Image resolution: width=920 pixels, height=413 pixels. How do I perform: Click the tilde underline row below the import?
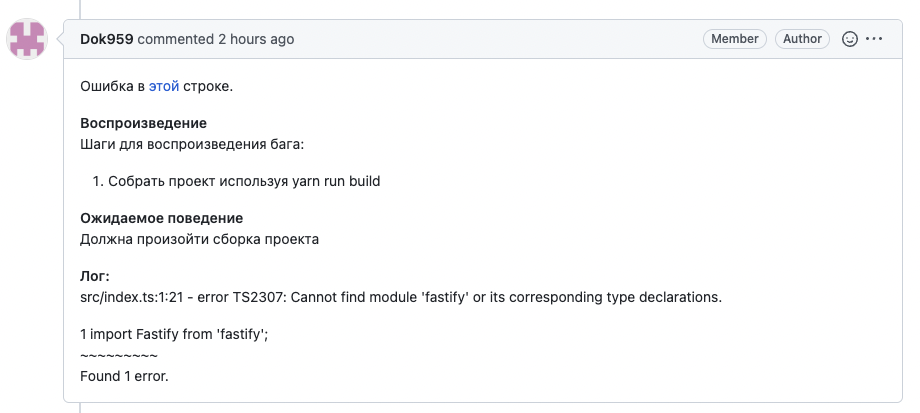tap(119, 356)
